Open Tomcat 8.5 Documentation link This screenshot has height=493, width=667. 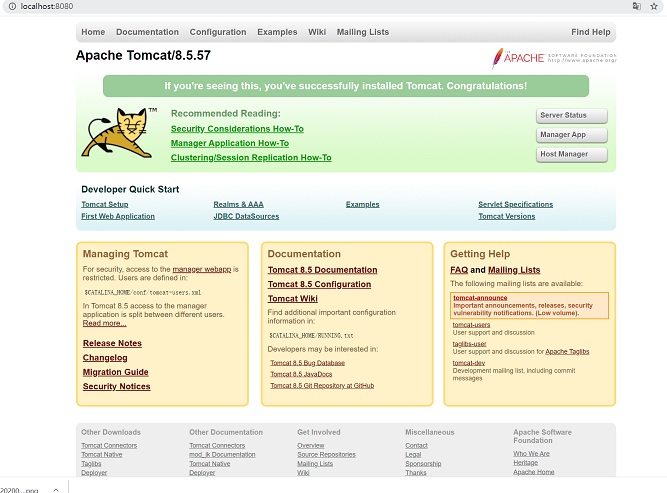pyautogui.click(x=322, y=270)
